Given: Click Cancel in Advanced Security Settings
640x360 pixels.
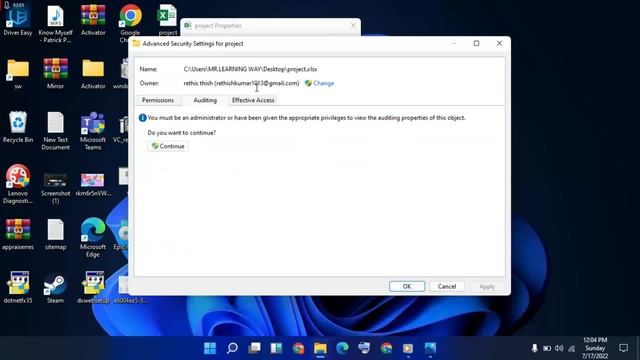Looking at the screenshot, I should pyautogui.click(x=447, y=287).
